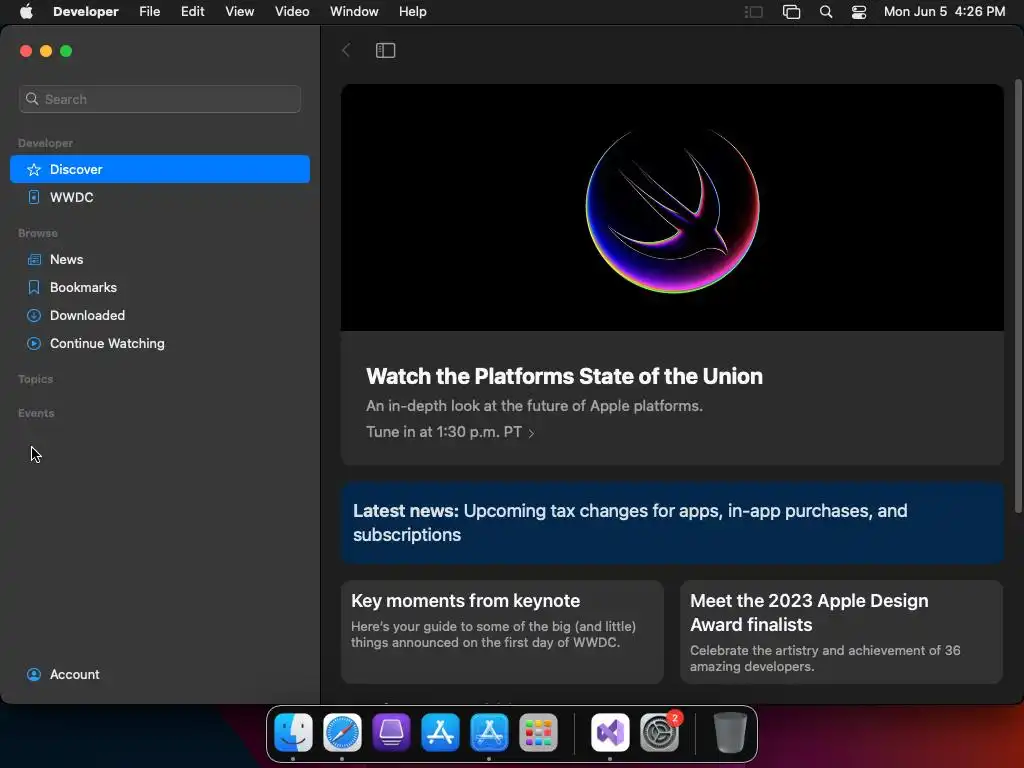1024x768 pixels.
Task: Open the WWDC sidebar section
Action: point(159,197)
